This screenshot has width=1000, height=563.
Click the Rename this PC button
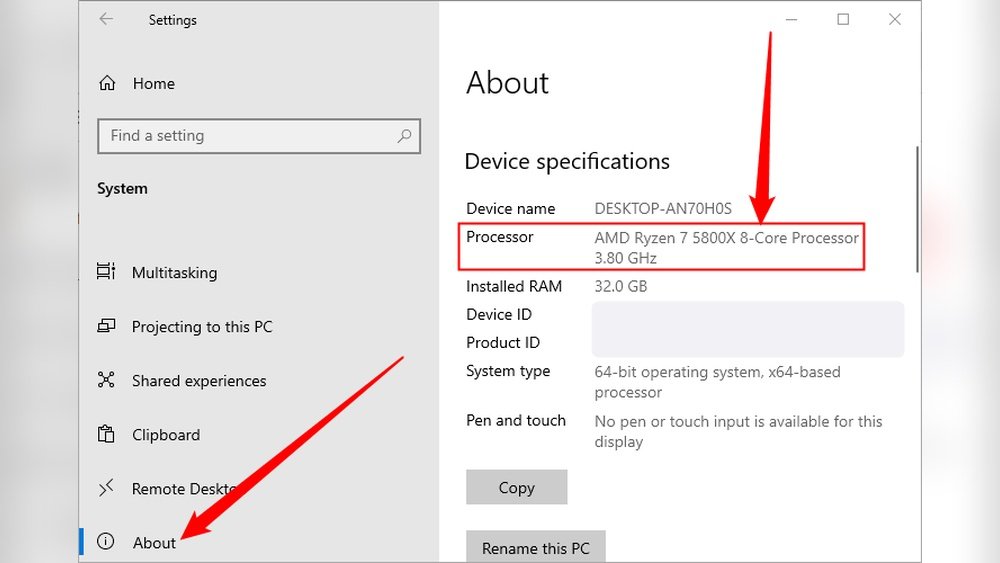[x=536, y=548]
